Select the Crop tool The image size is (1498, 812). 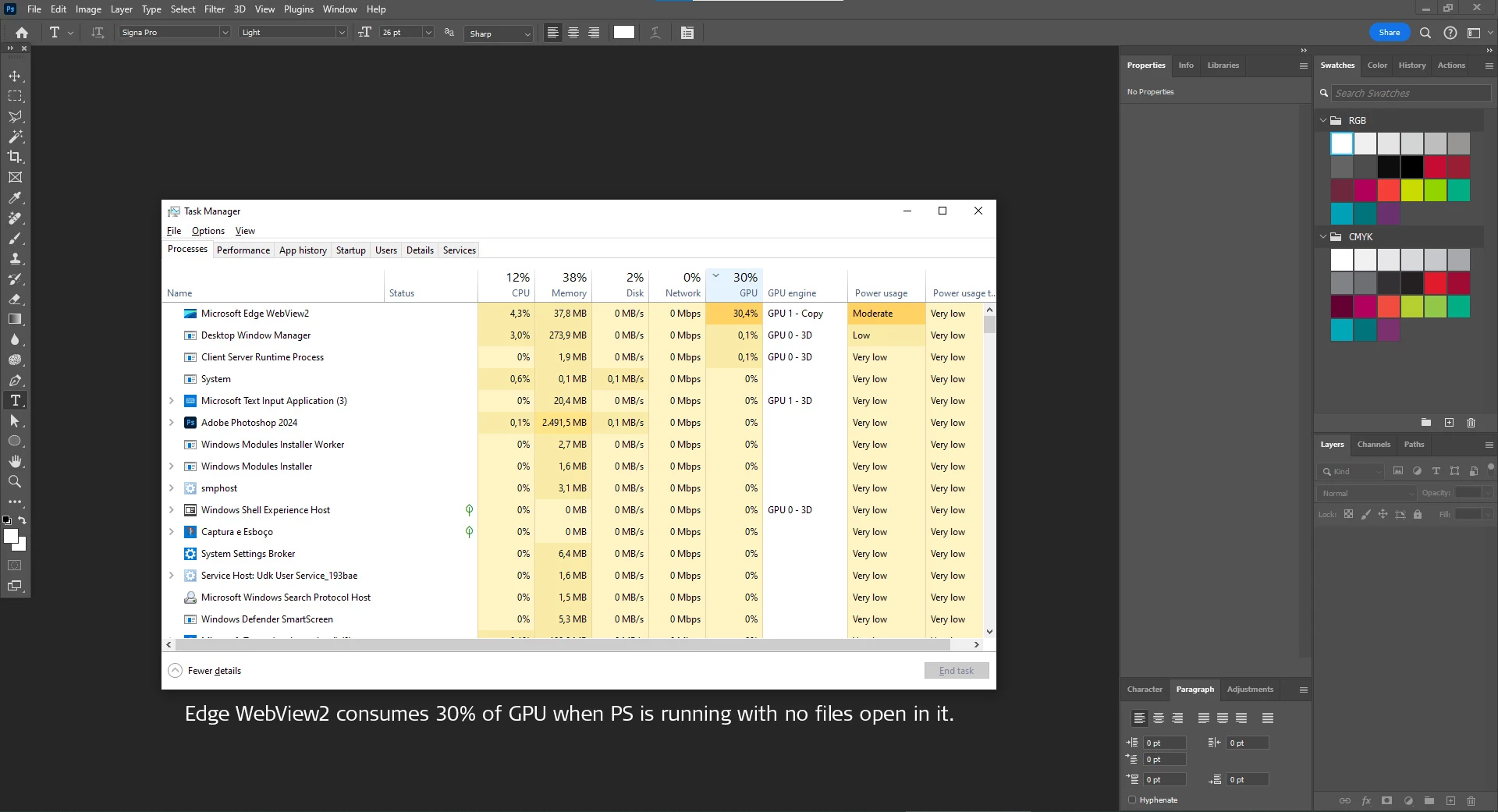point(15,157)
